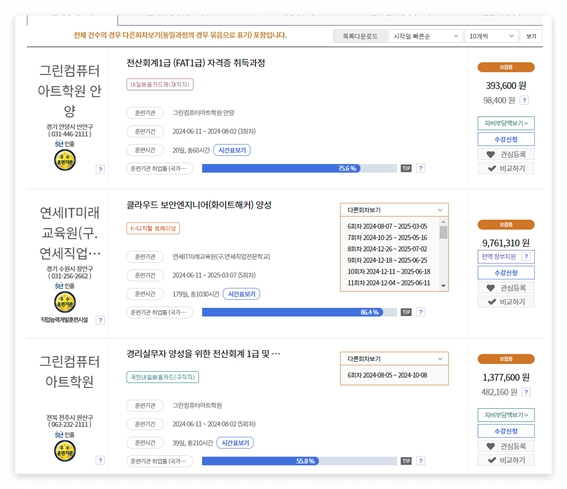
Task: Select 6회차 2024-08-07 ~ 2025-03-05
Action: click(387, 226)
